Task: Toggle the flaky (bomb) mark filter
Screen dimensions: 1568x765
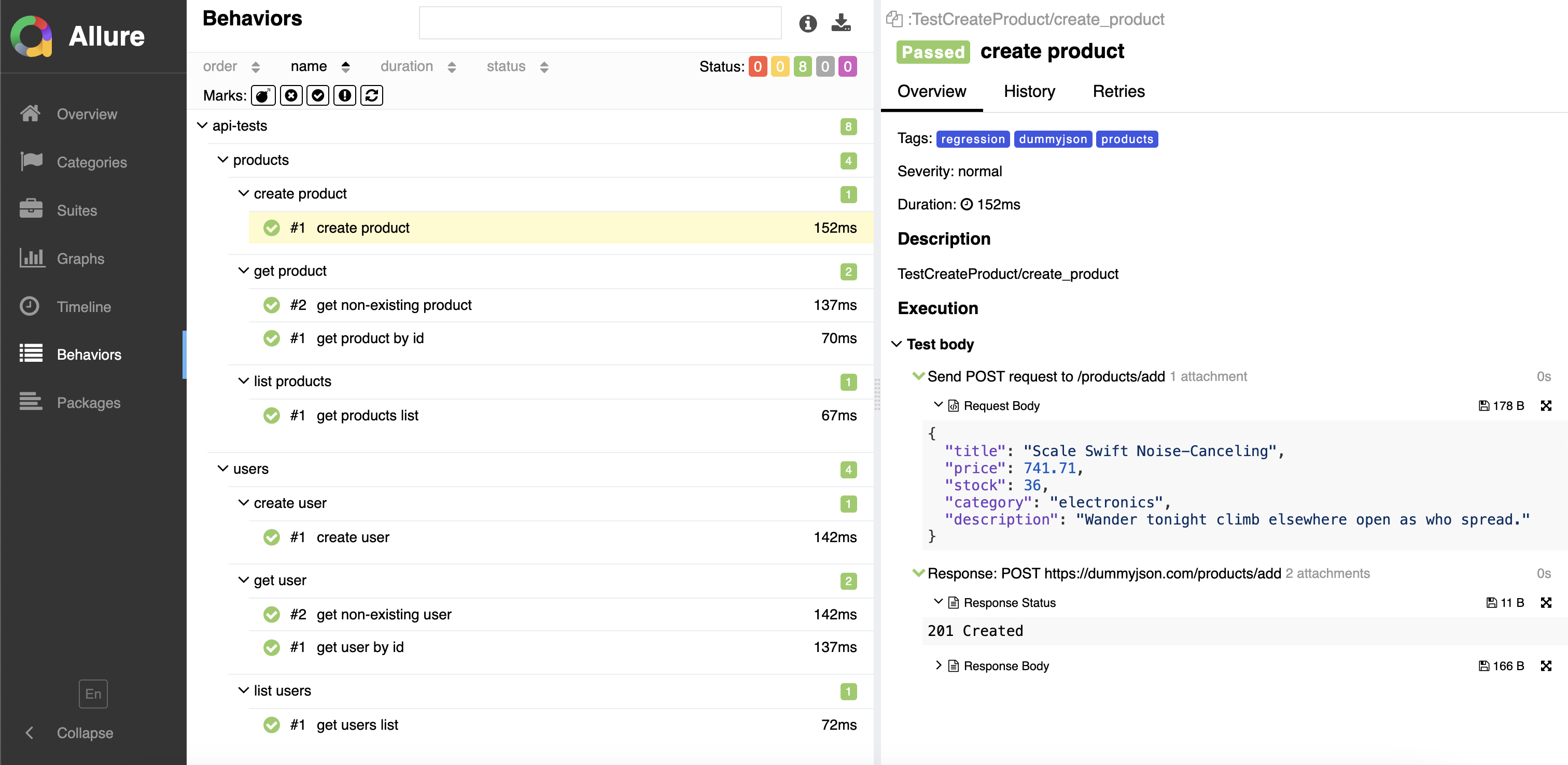Action: [263, 95]
